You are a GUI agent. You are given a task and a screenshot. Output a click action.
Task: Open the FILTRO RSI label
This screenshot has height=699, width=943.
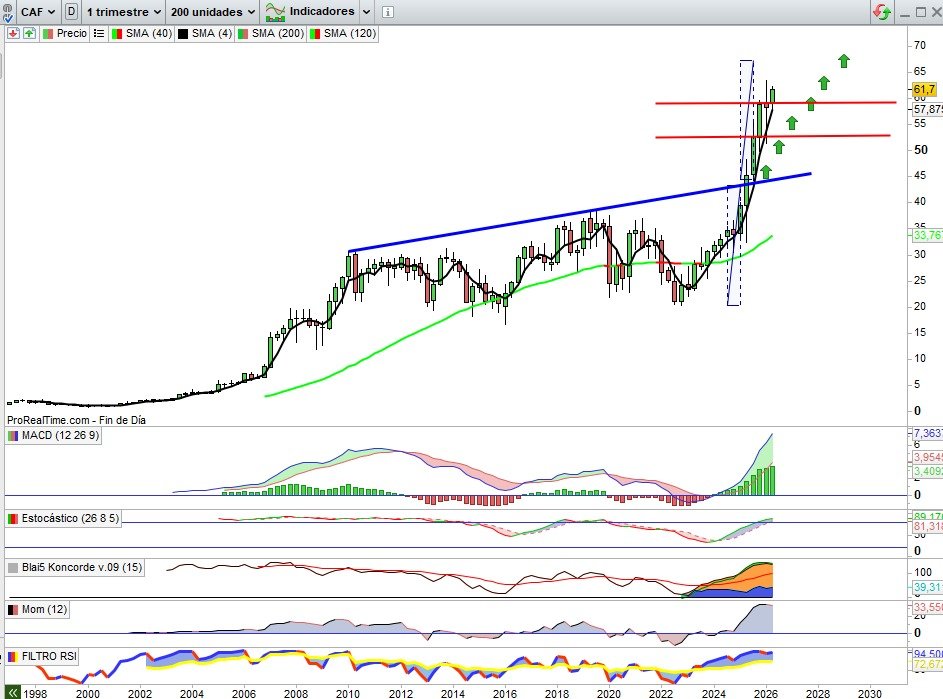[x=49, y=656]
